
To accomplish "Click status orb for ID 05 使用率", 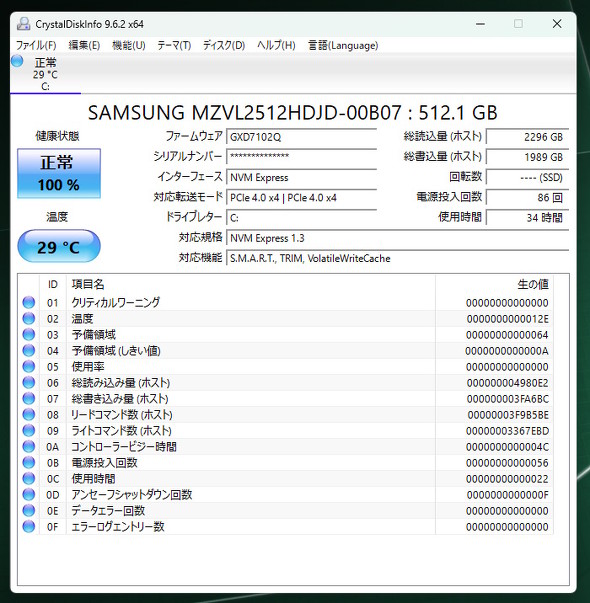I will click(28, 366).
